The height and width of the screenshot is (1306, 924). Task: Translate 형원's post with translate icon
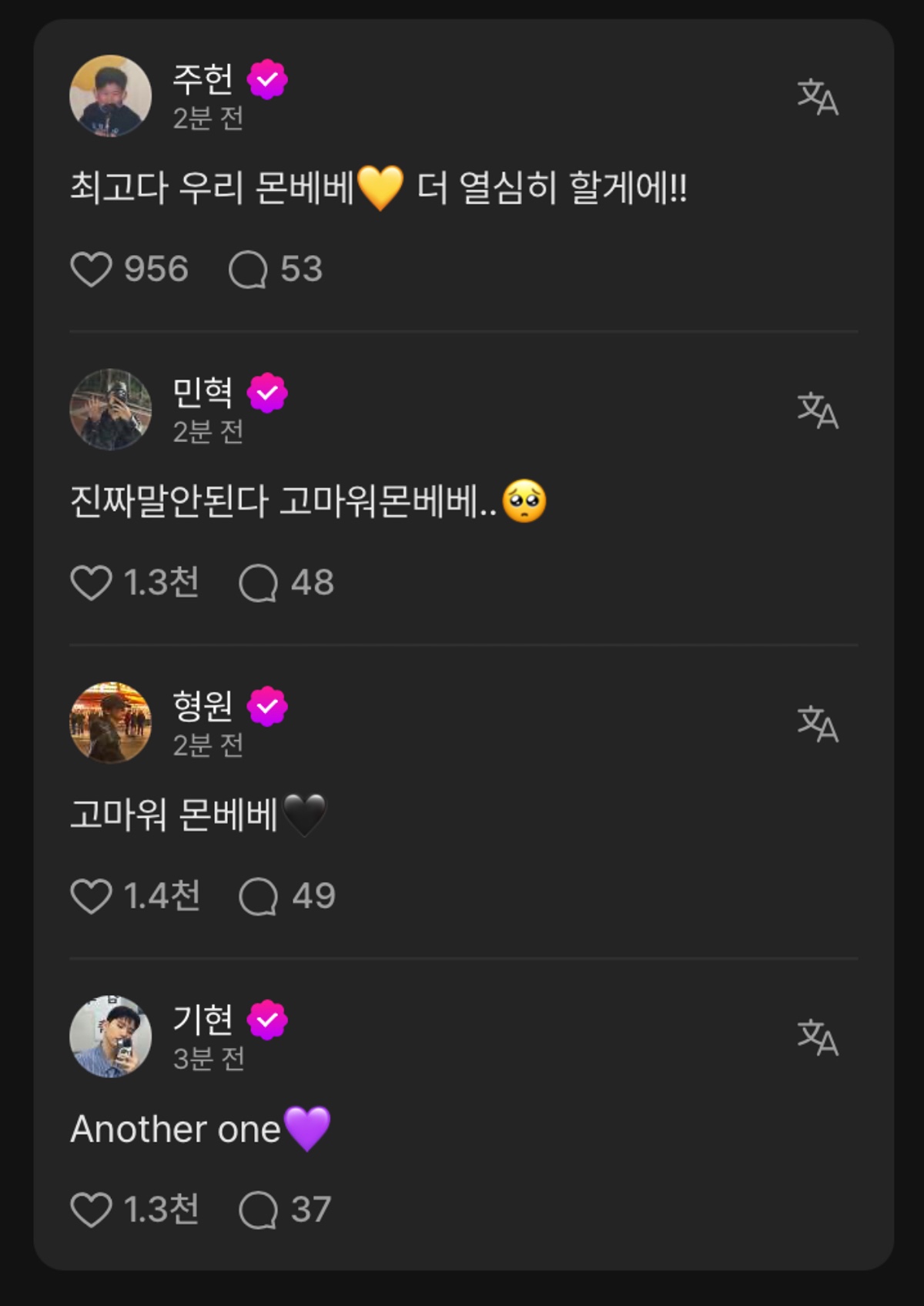(x=817, y=724)
